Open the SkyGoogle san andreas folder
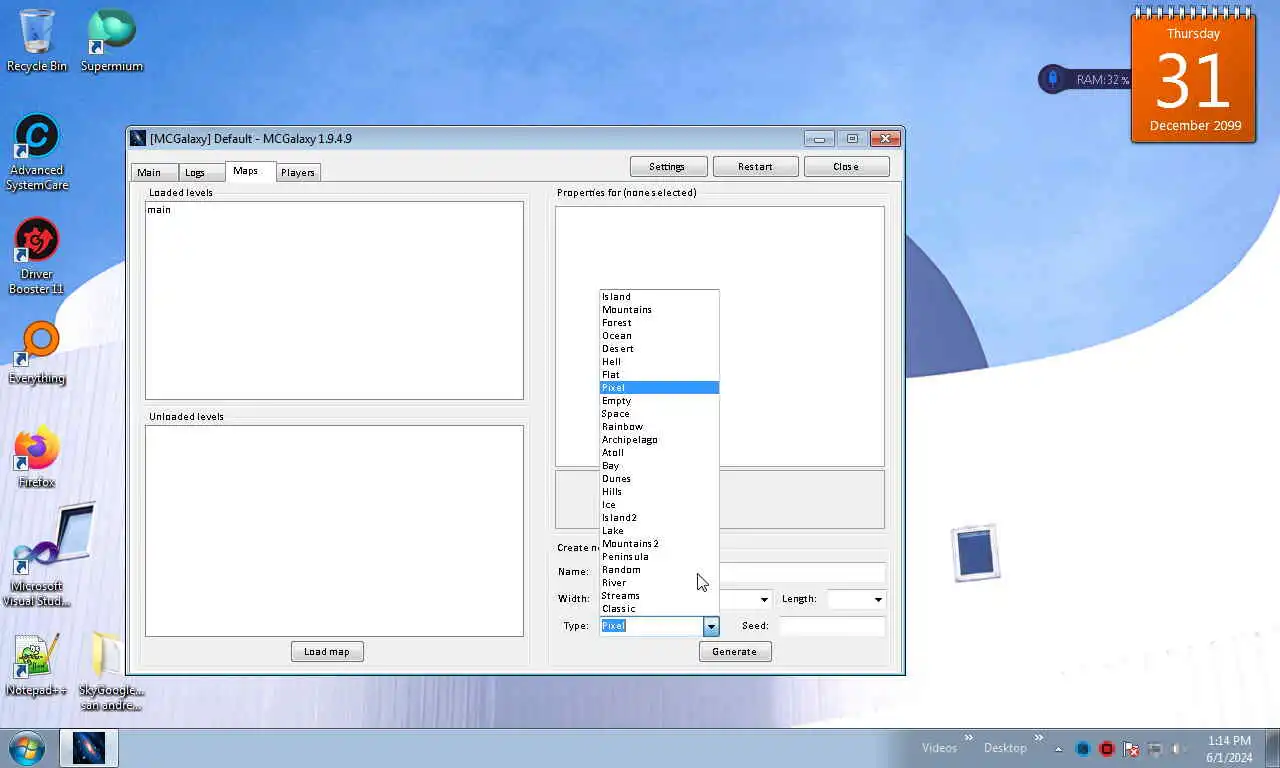The image size is (1280, 768). 111,671
